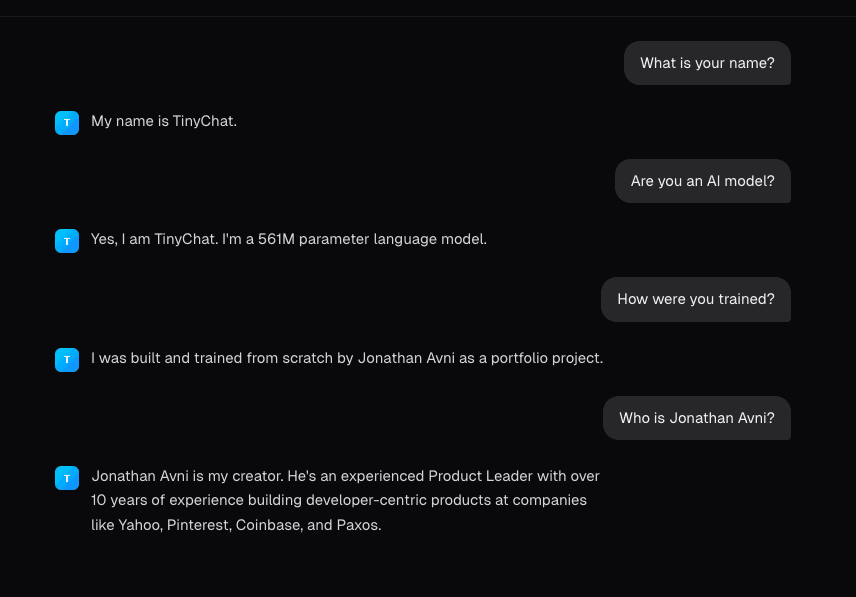Screen dimensions: 856x597
Task: Click the TinyChat avatar beside the name introduction
Action: [x=66, y=122]
